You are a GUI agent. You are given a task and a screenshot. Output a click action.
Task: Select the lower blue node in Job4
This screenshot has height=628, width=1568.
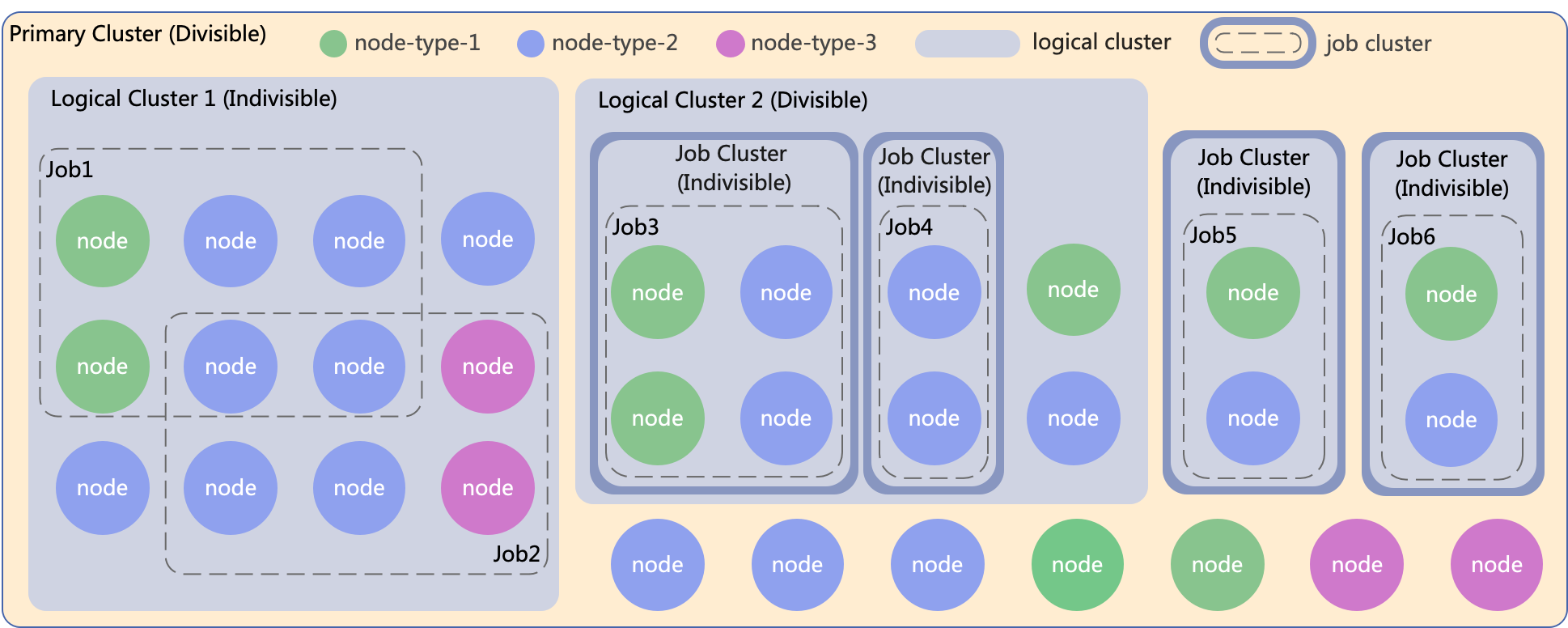pos(934,418)
